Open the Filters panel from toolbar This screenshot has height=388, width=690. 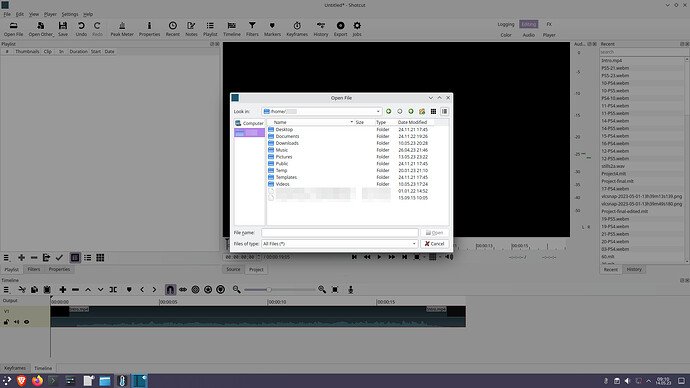tap(252, 29)
